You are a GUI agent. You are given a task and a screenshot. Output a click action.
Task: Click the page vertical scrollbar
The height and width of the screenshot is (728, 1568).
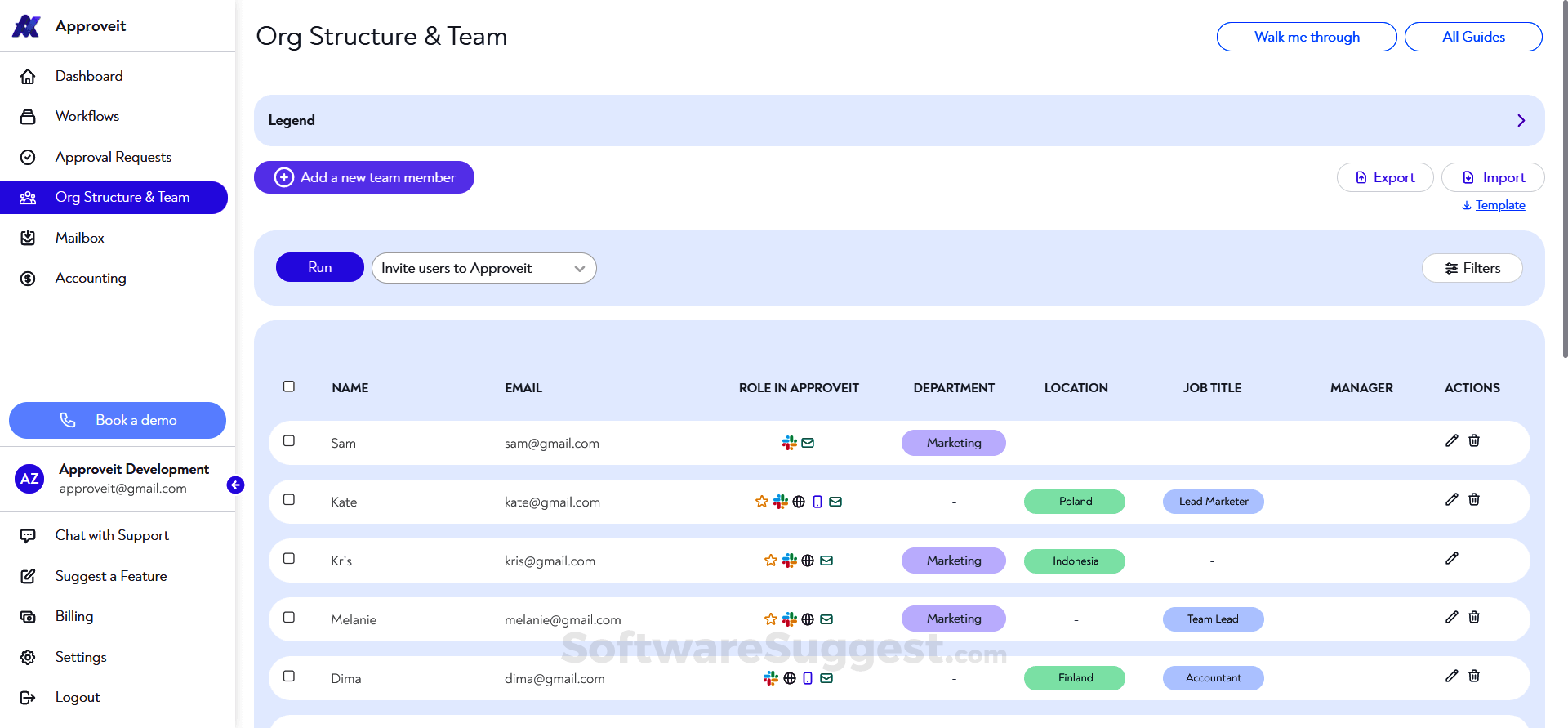1565,180
